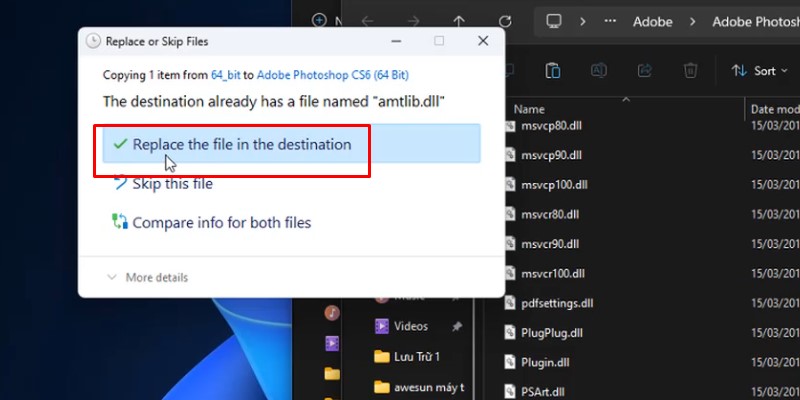The width and height of the screenshot is (800, 400).
Task: Open the 64_bit source folder link
Action: click(x=225, y=75)
